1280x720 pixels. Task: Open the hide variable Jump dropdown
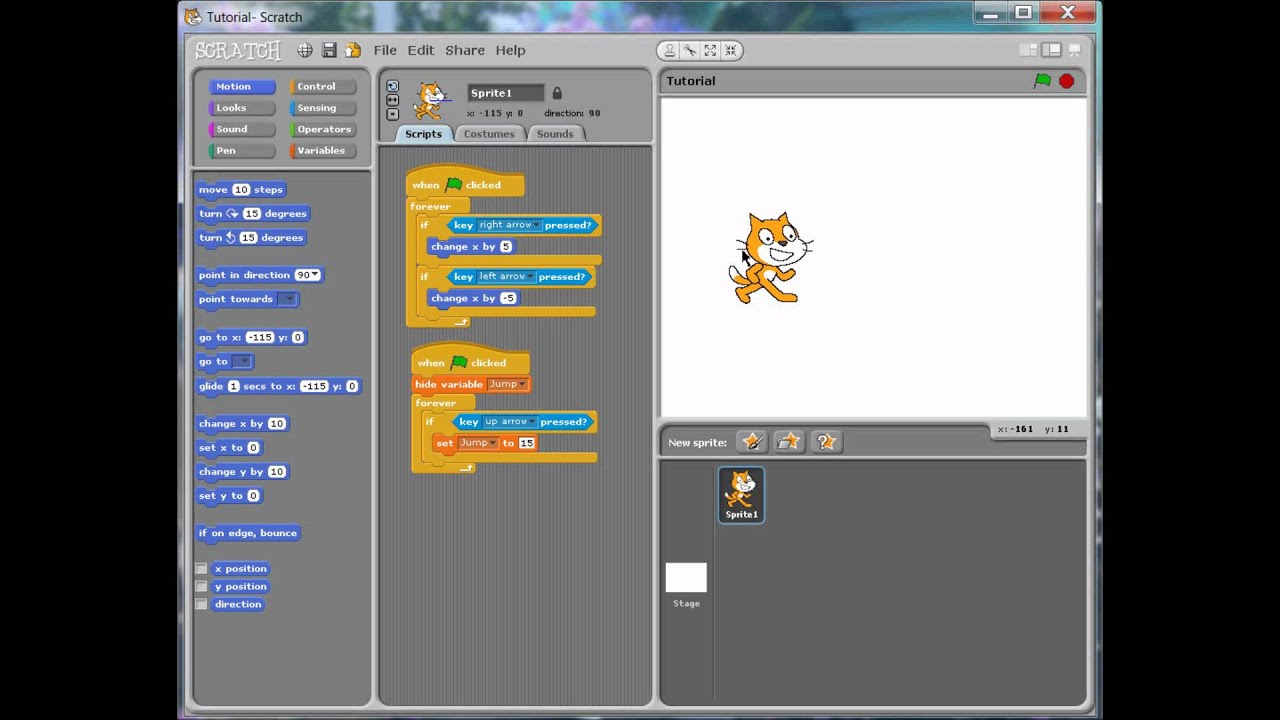522,385
